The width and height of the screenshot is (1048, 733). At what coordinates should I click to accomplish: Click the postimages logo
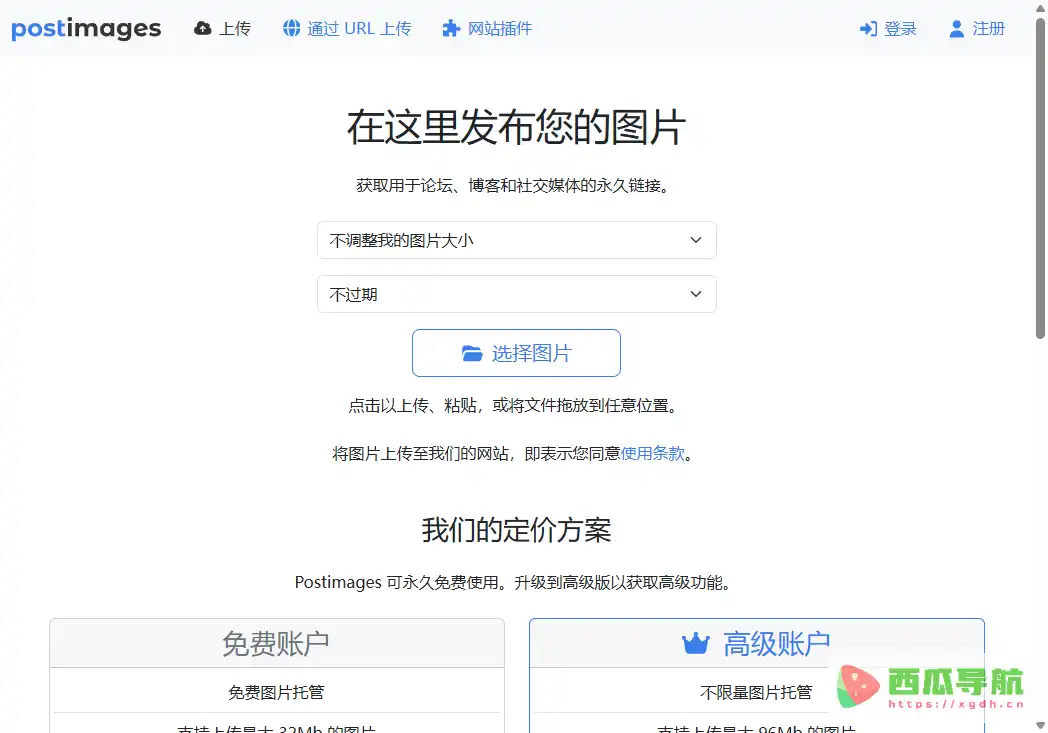click(86, 29)
